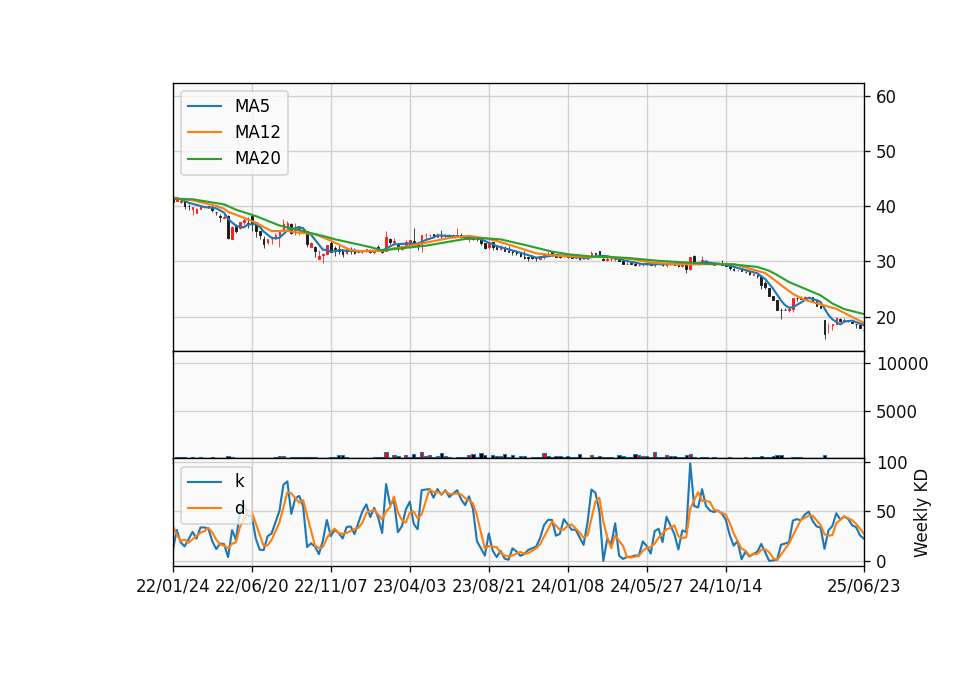
Task: Click the price axis value 40
Action: pyautogui.click(x=886, y=207)
